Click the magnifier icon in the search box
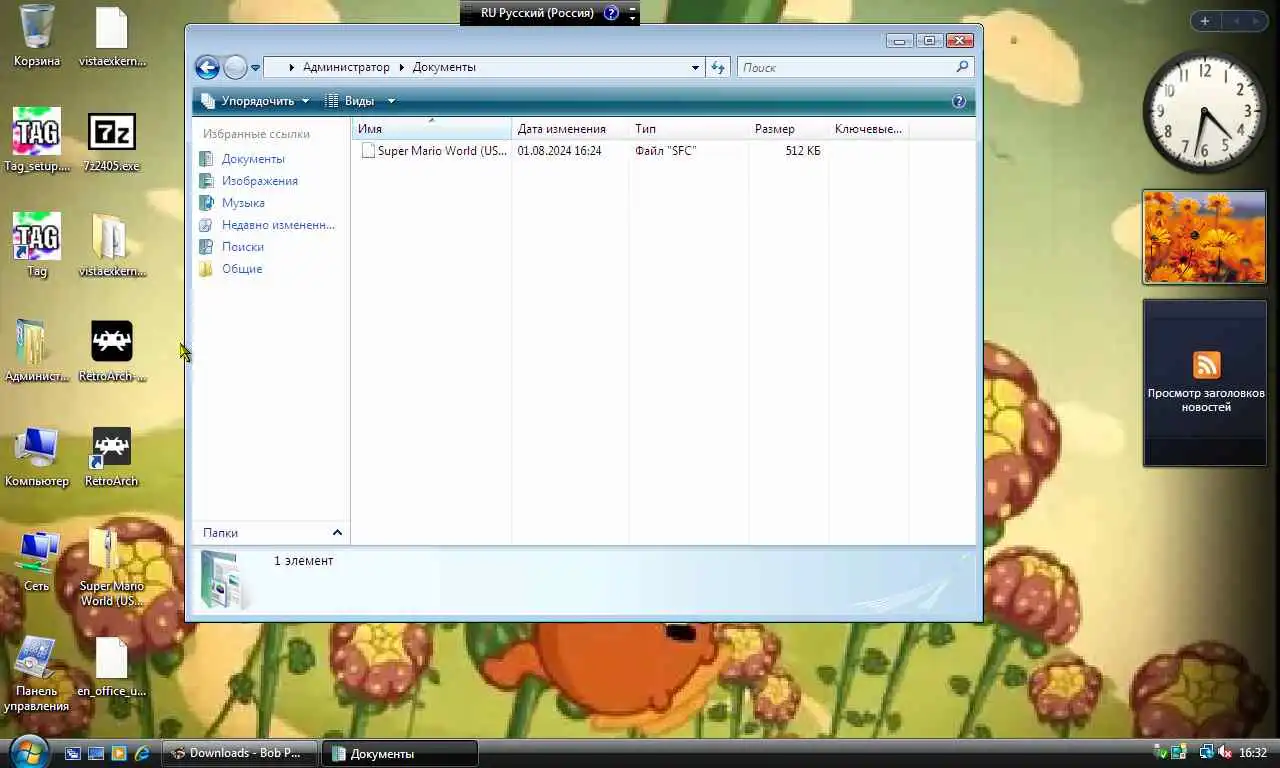Screen dimensions: 1280x768 click(962, 67)
